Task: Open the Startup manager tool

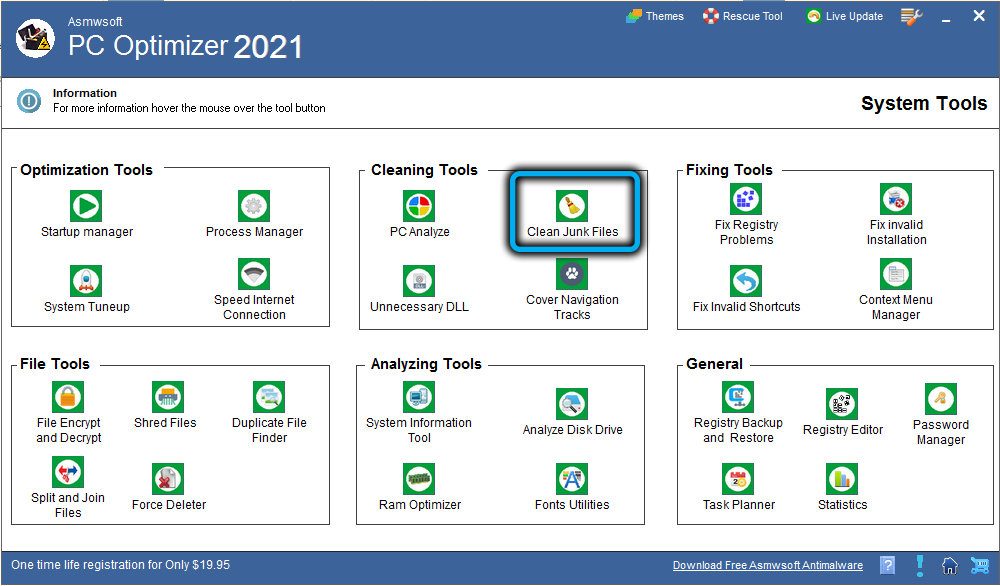Action: tap(86, 206)
